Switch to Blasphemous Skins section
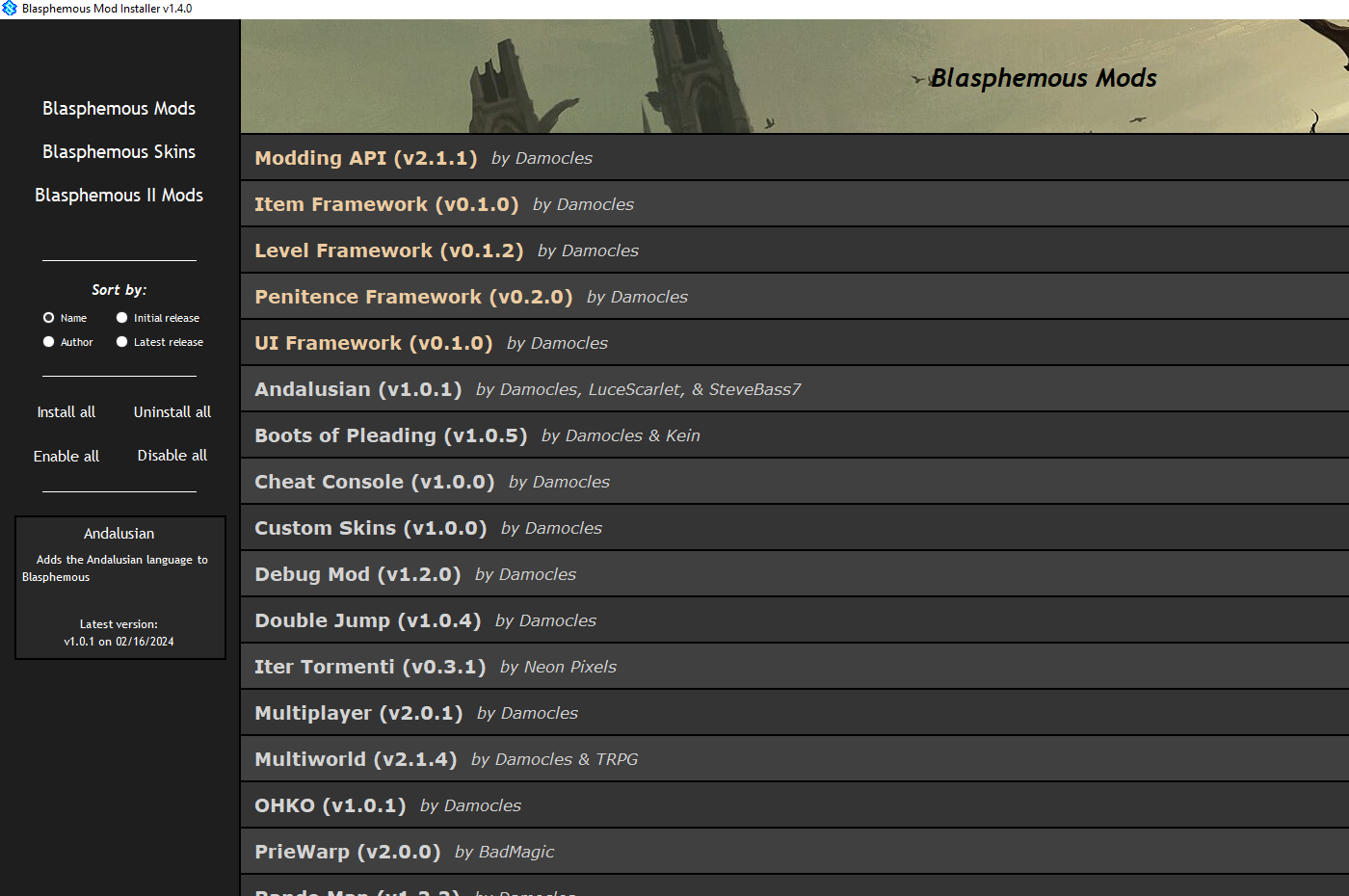Image resolution: width=1349 pixels, height=896 pixels. click(x=119, y=152)
